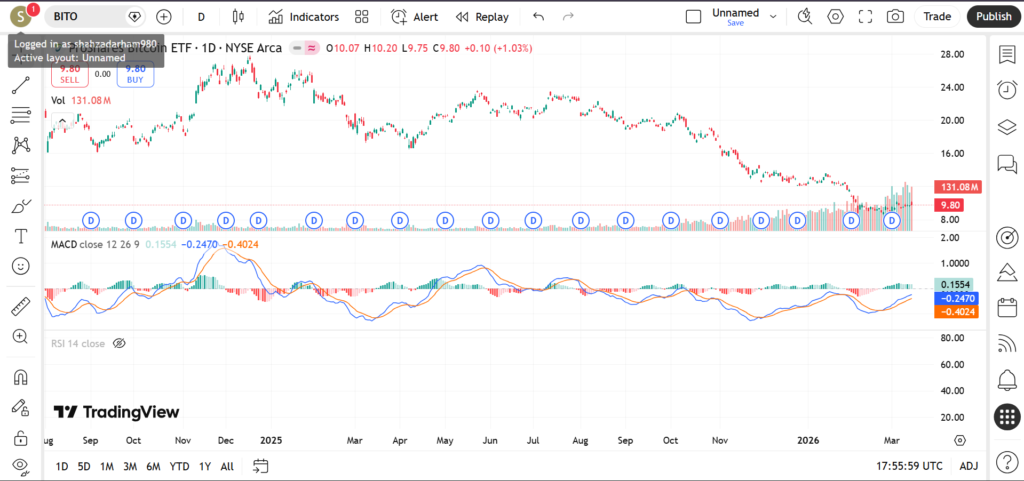
Task: Toggle RSI 14 indicator visibility
Action: (119, 343)
